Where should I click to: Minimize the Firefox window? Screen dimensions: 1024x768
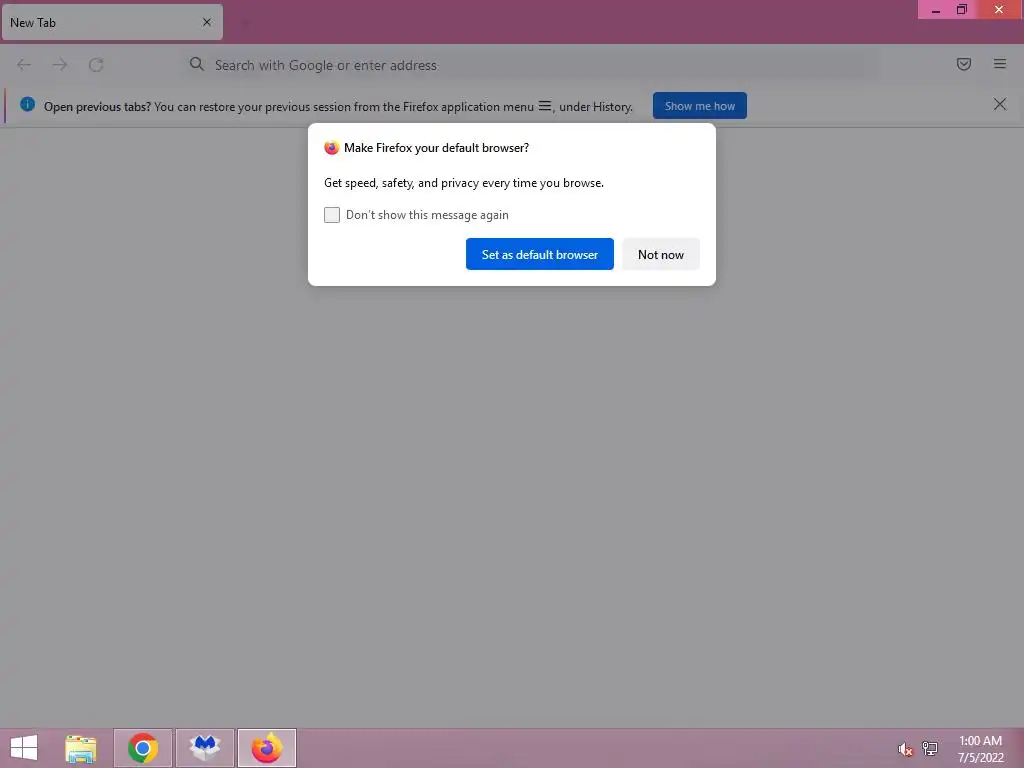click(x=936, y=10)
